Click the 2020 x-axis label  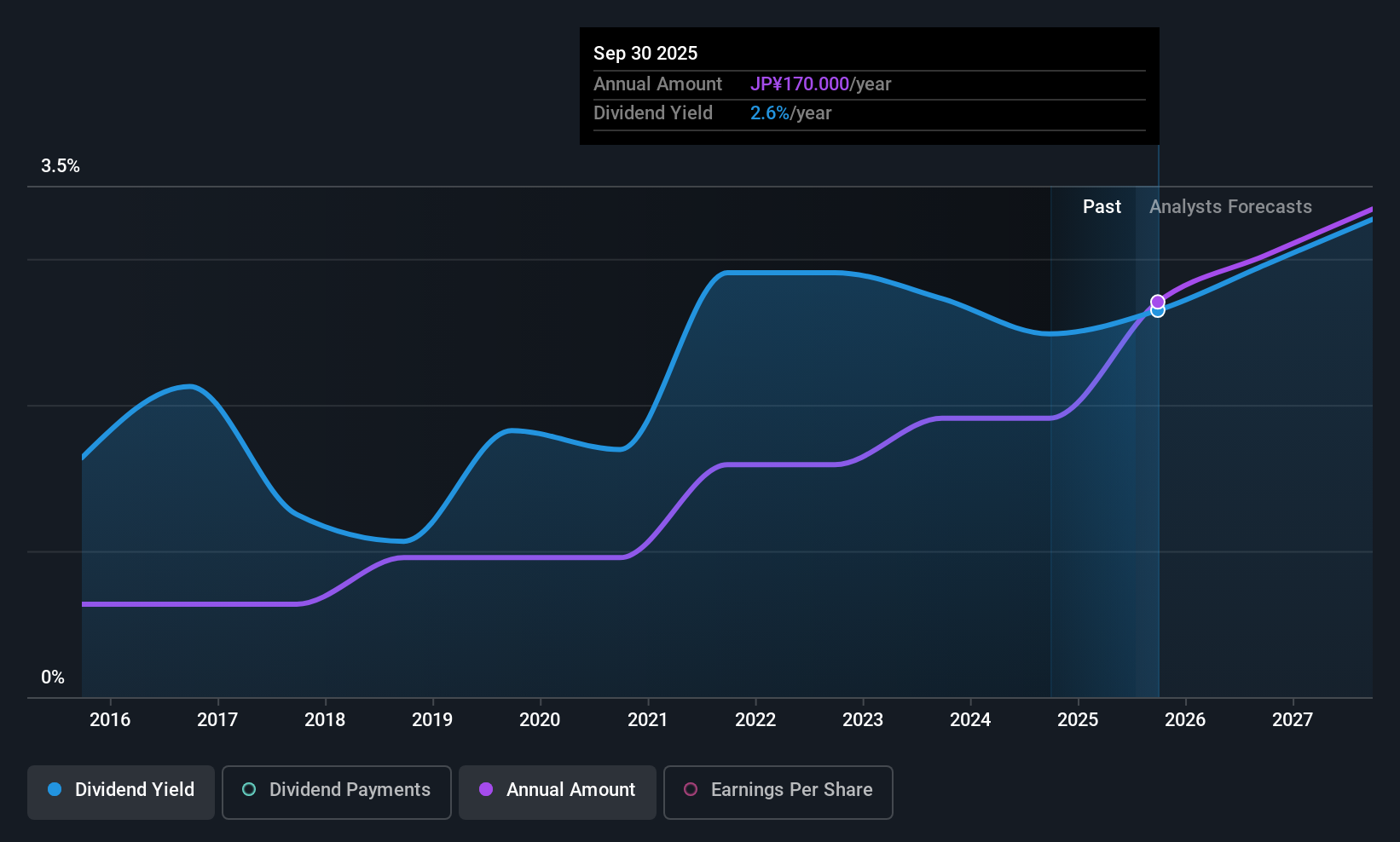coord(540,719)
